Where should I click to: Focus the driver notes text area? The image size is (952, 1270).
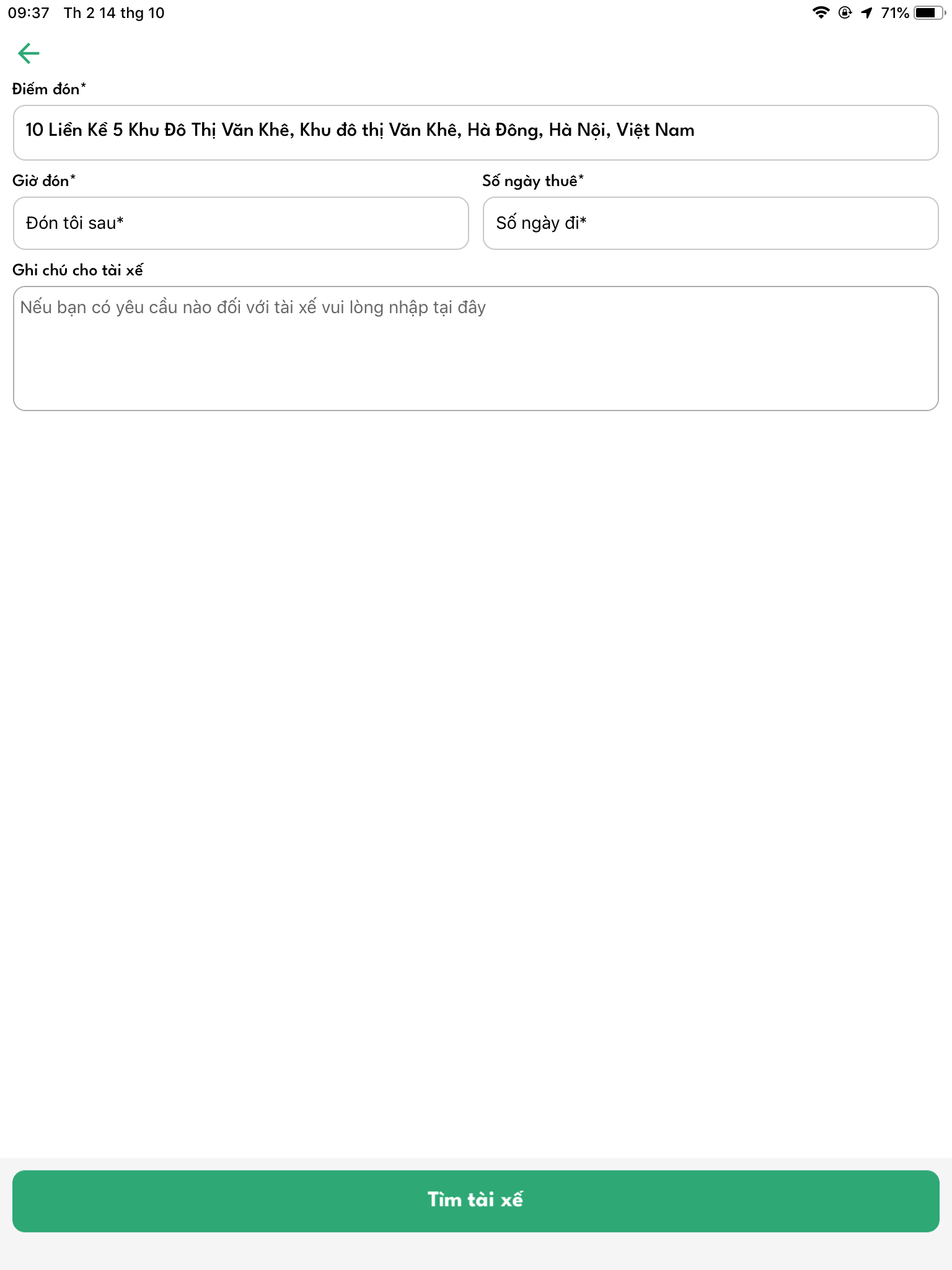(x=476, y=349)
